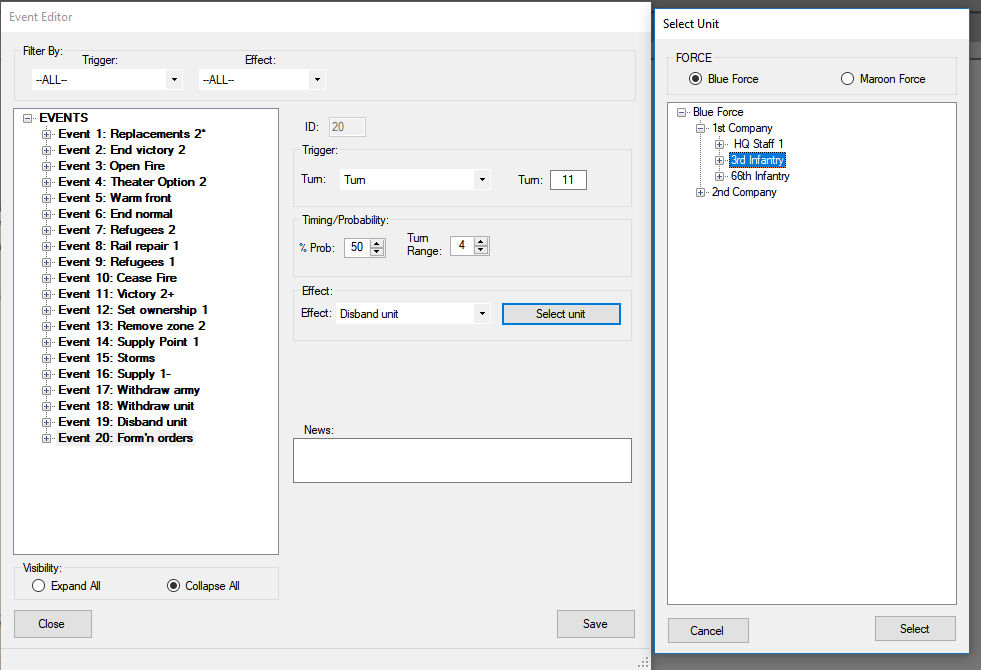
Task: Select HQ Staff 1 in unit tree
Action: click(x=758, y=145)
